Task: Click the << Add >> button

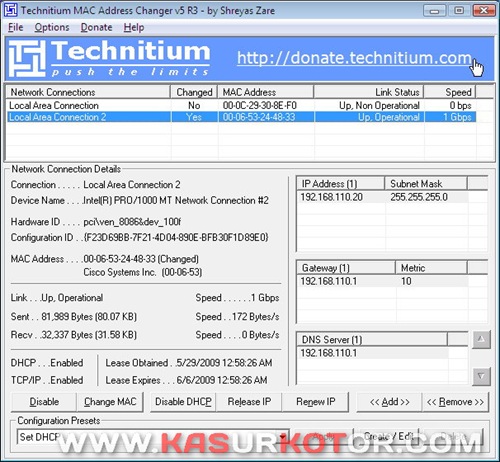Action: coord(389,402)
